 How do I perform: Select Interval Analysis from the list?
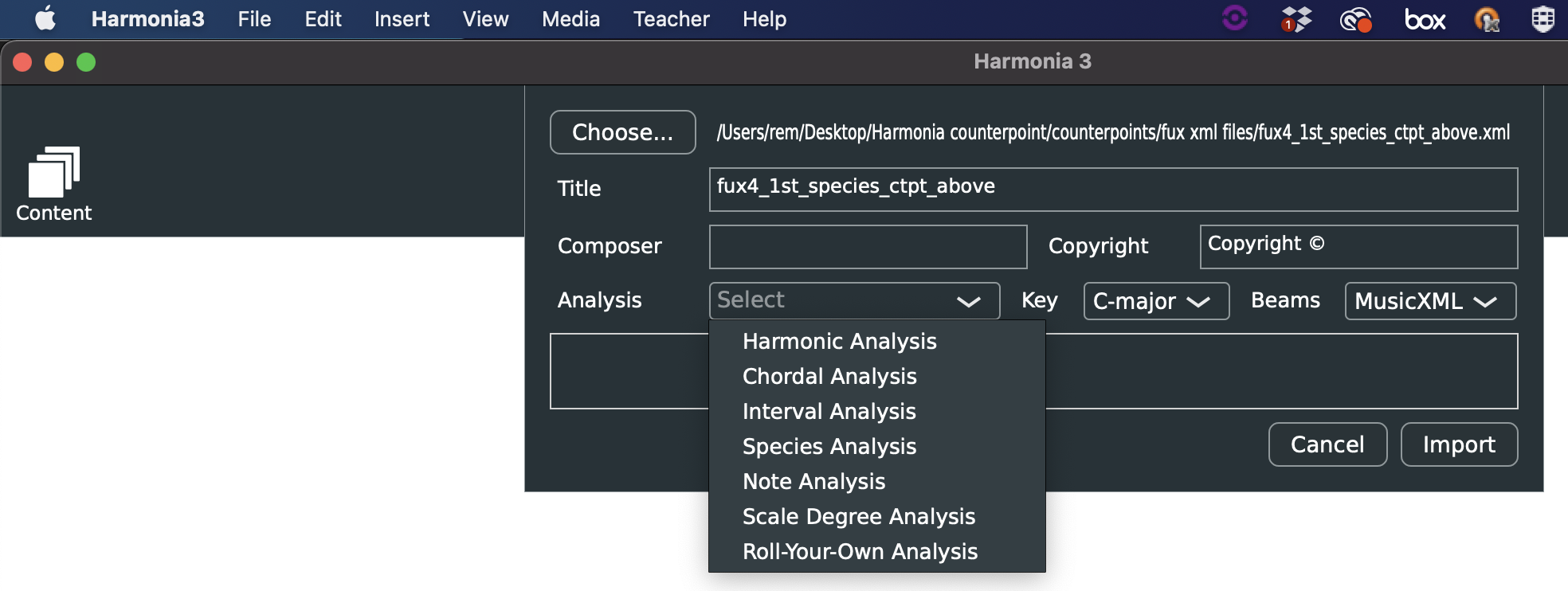(x=829, y=411)
